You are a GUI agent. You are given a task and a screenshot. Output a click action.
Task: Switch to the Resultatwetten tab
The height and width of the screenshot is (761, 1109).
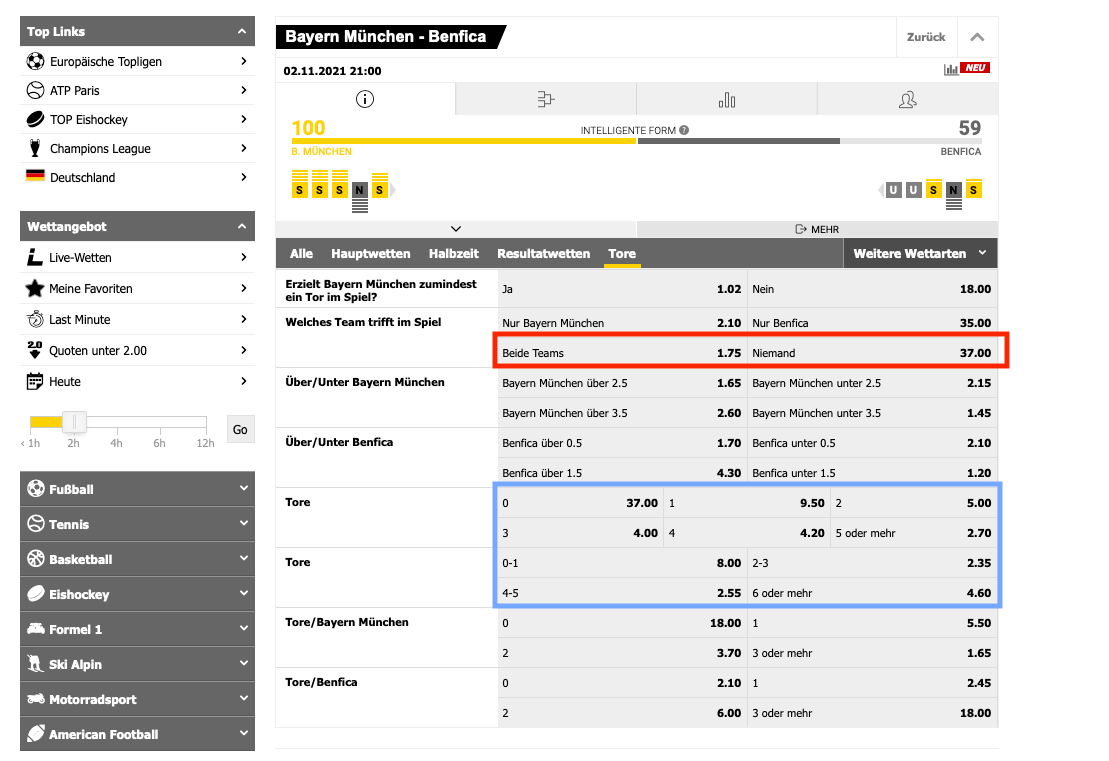(543, 253)
